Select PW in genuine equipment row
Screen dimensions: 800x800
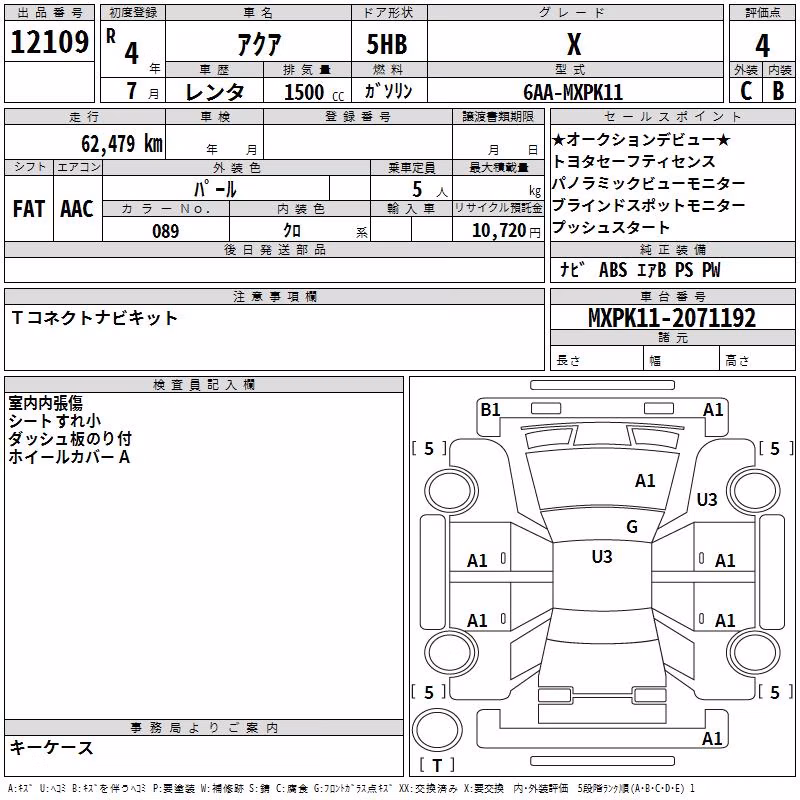click(x=711, y=270)
